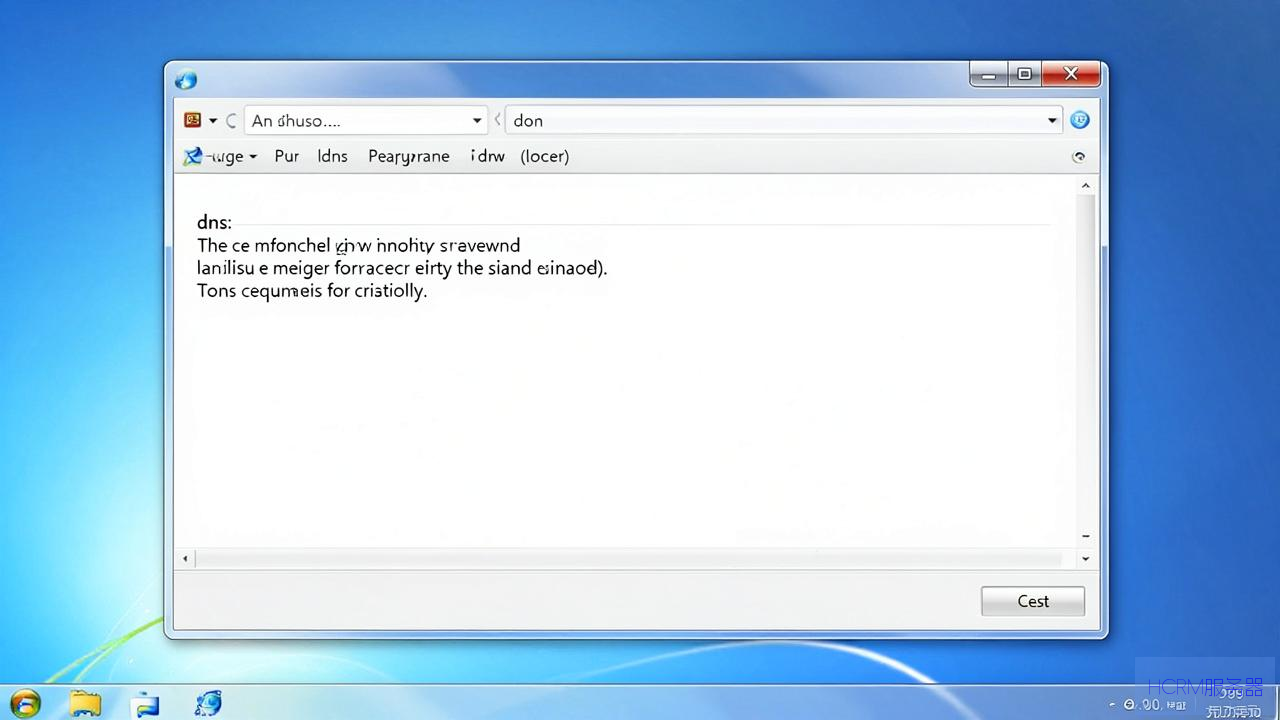Click the orange icon left of the first field
1280x720 pixels.
pyautogui.click(x=193, y=120)
